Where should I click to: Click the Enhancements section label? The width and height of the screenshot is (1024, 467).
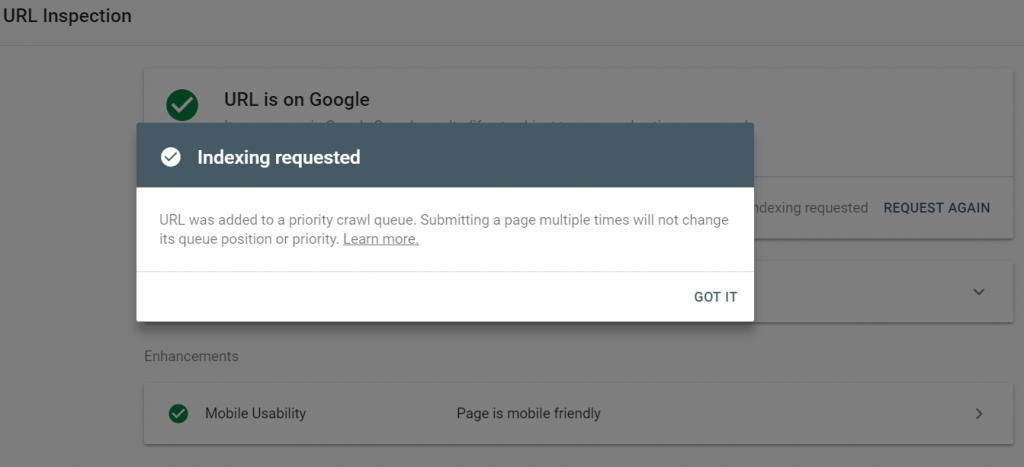tap(191, 357)
